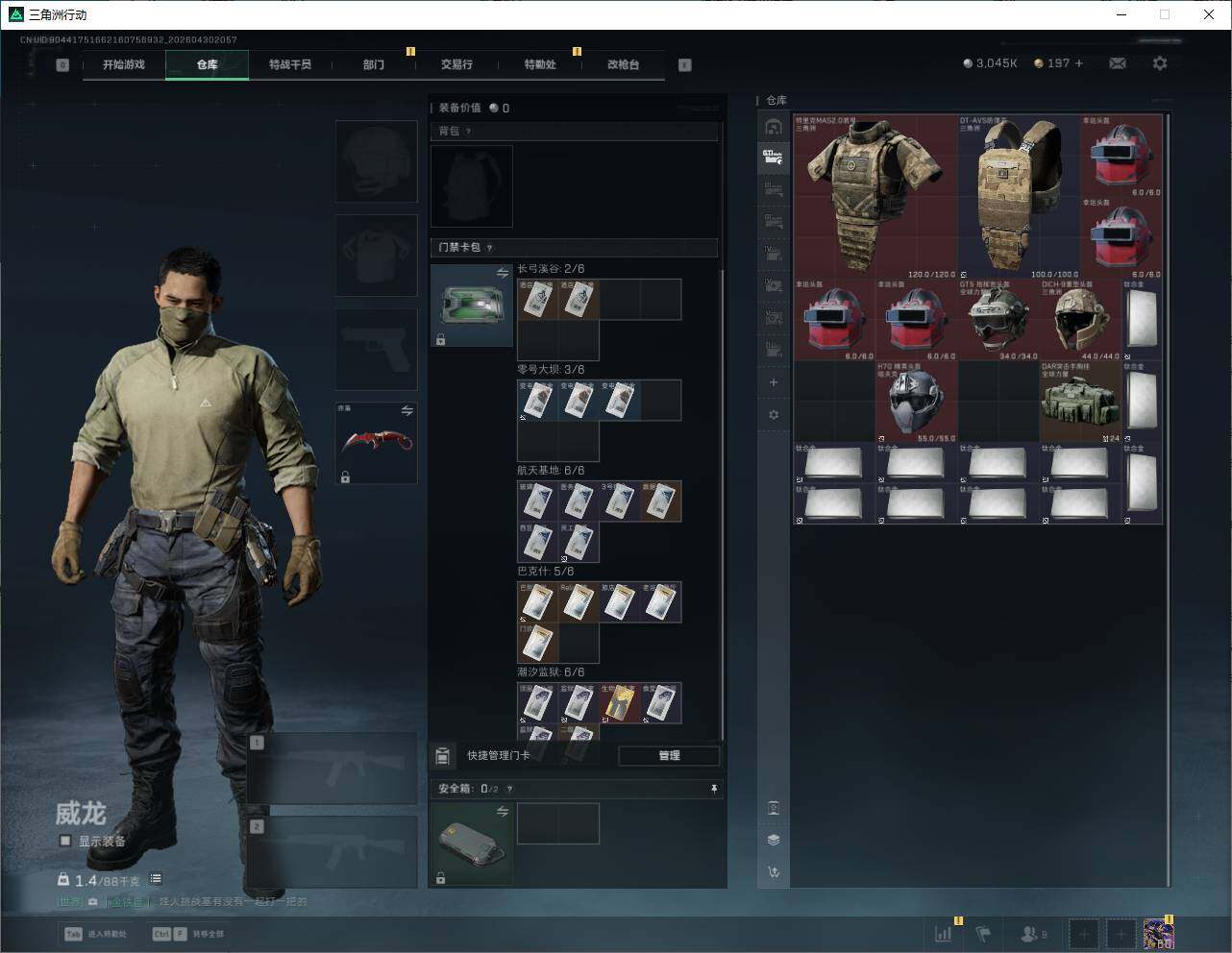
Task: Select the DICH-9 heavy helmet
Action: coord(1080,320)
